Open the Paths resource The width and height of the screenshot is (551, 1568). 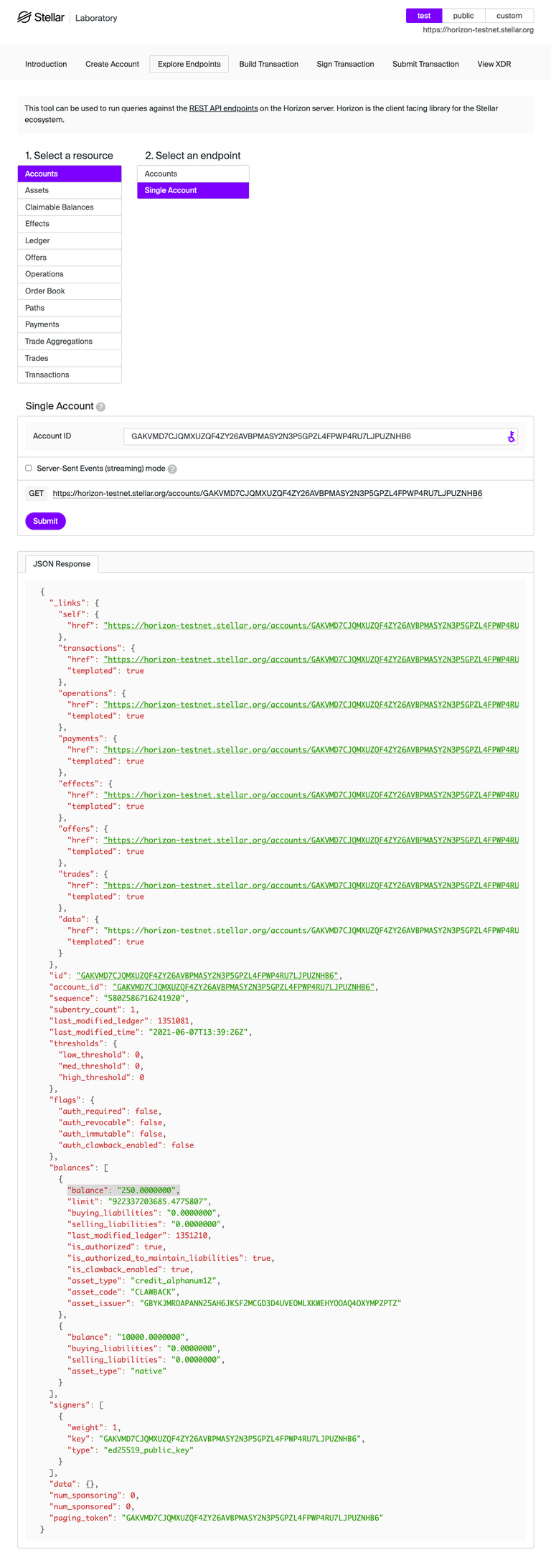[x=70, y=308]
